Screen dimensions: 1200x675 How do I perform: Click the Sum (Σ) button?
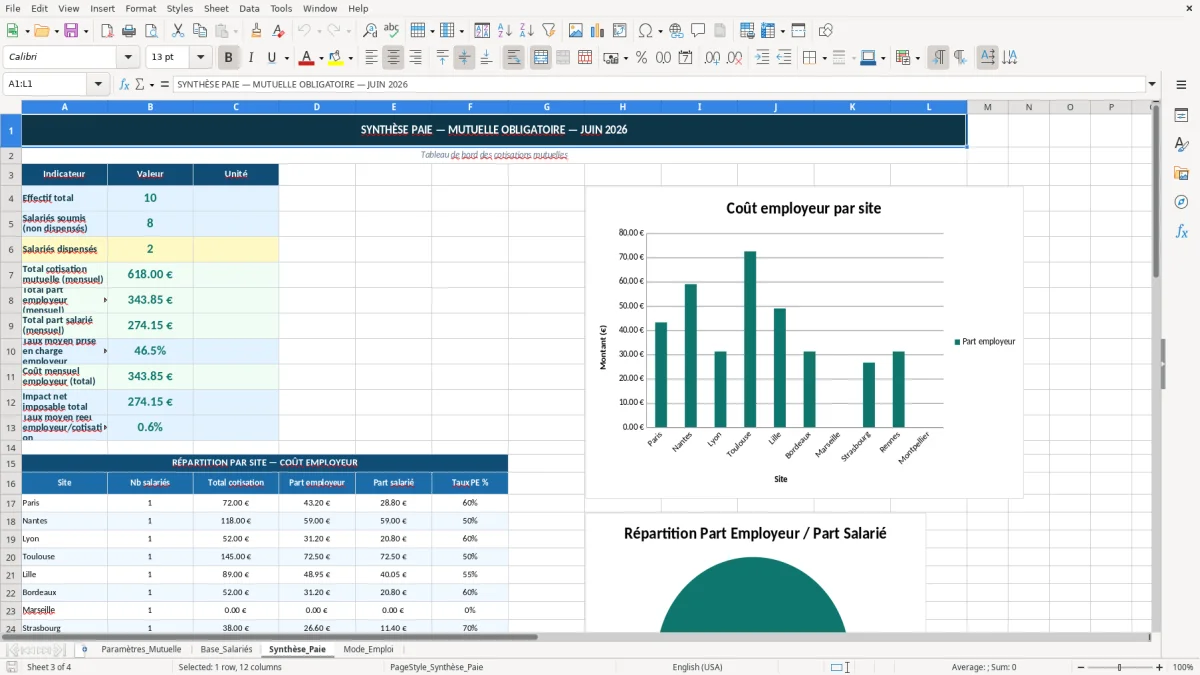(x=139, y=84)
